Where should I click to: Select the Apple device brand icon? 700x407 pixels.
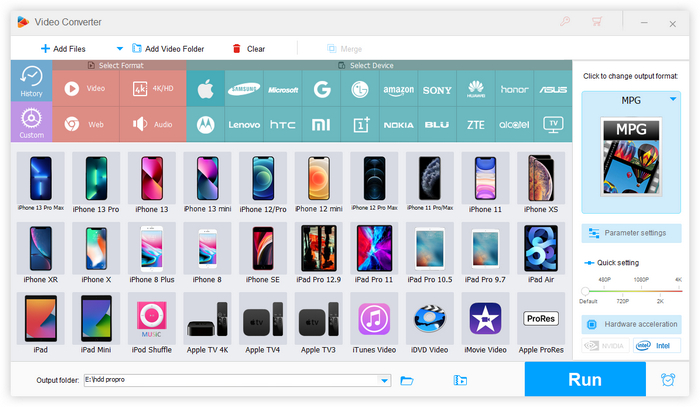(205, 89)
